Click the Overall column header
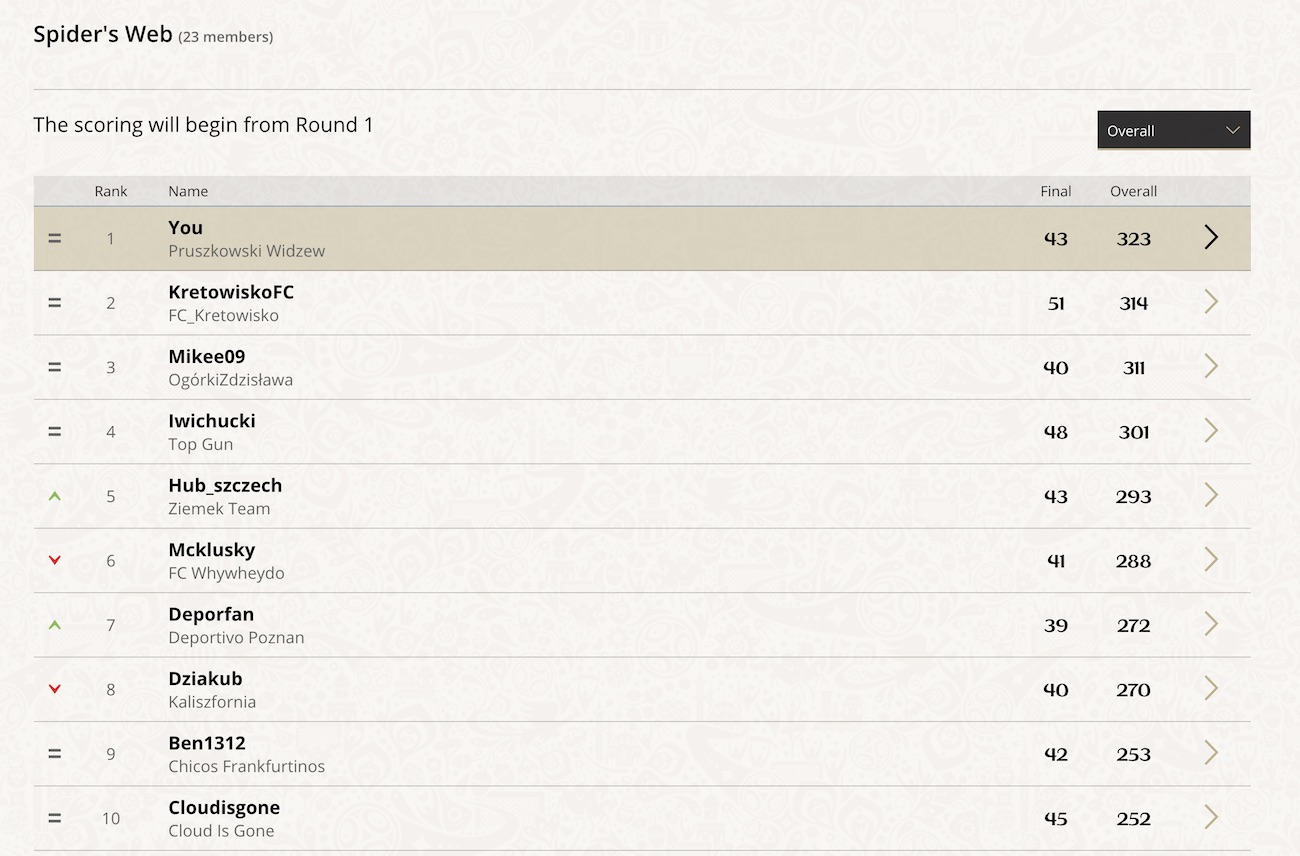1300x856 pixels. point(1133,191)
